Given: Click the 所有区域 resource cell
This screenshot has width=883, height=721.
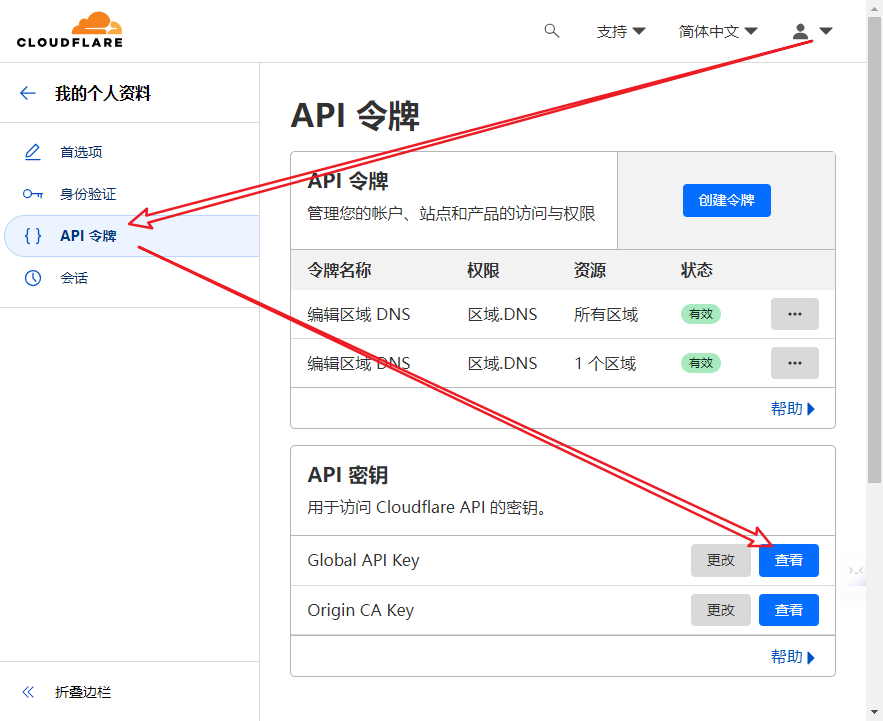Looking at the screenshot, I should (x=606, y=314).
